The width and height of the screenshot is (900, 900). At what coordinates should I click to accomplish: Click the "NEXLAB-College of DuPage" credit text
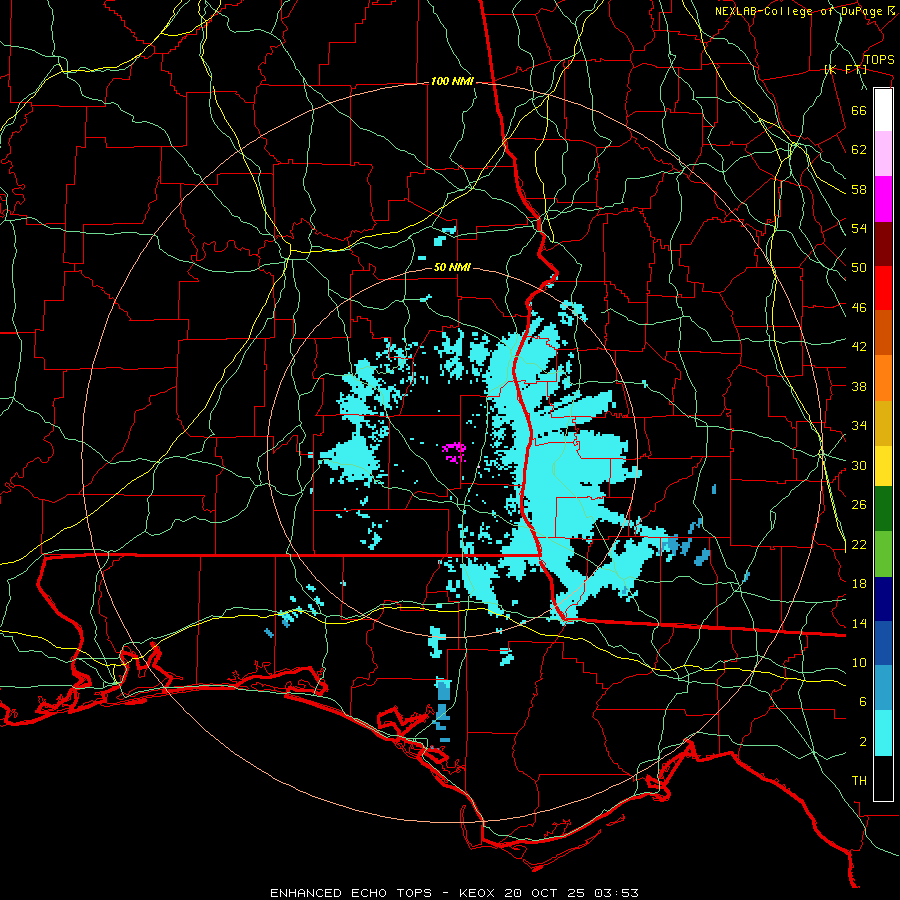click(798, 11)
